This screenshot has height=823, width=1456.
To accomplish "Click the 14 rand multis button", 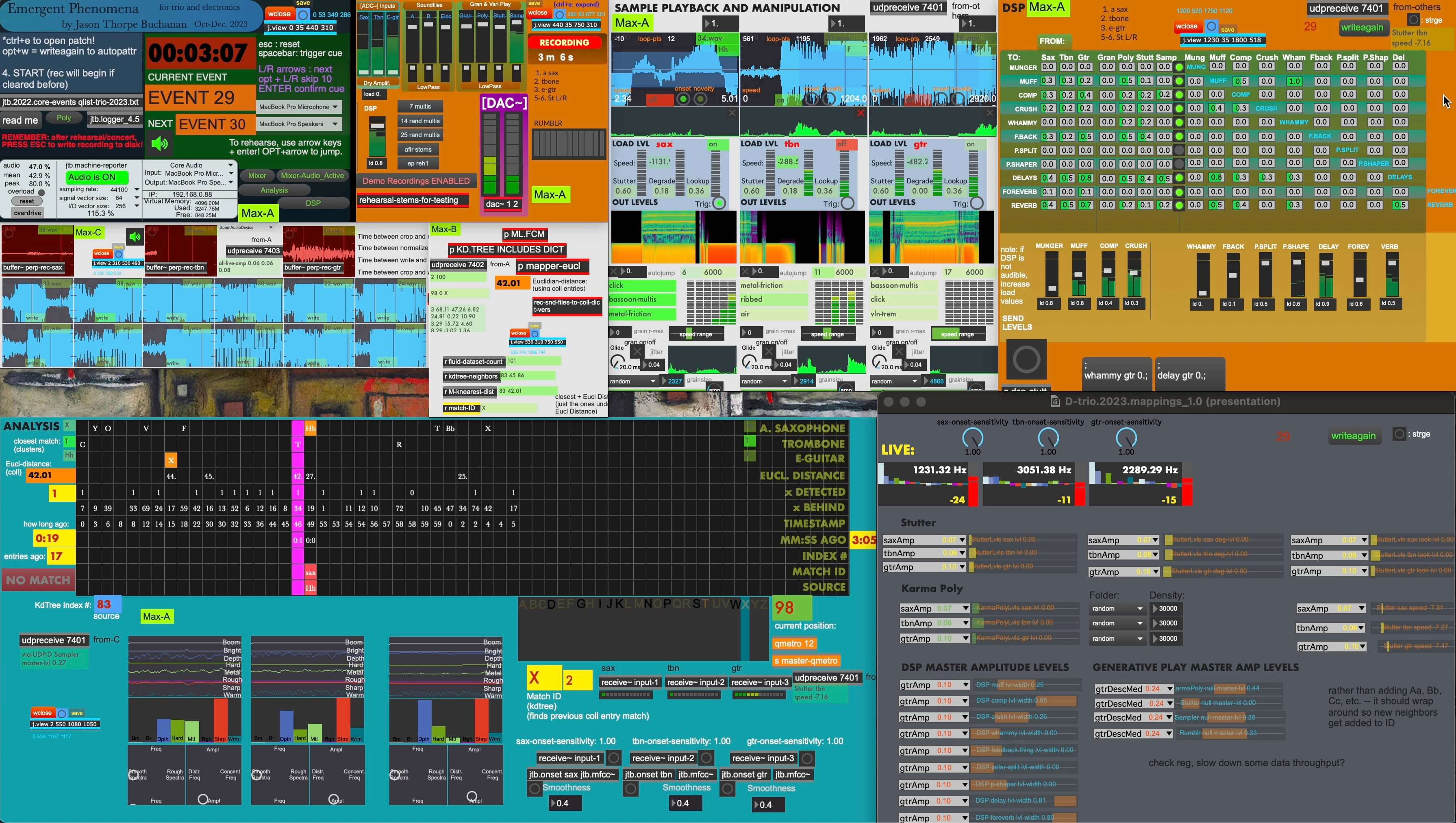I will [x=420, y=120].
